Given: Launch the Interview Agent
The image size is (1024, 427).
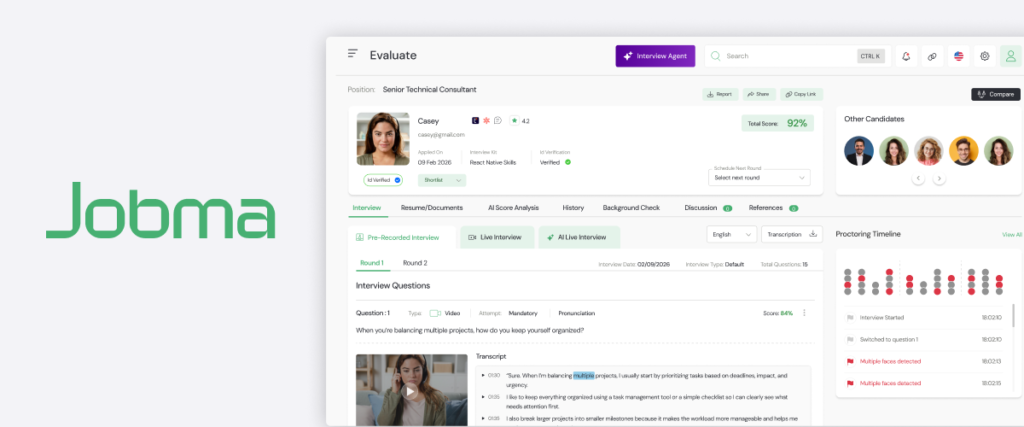Looking at the screenshot, I should coord(655,56).
